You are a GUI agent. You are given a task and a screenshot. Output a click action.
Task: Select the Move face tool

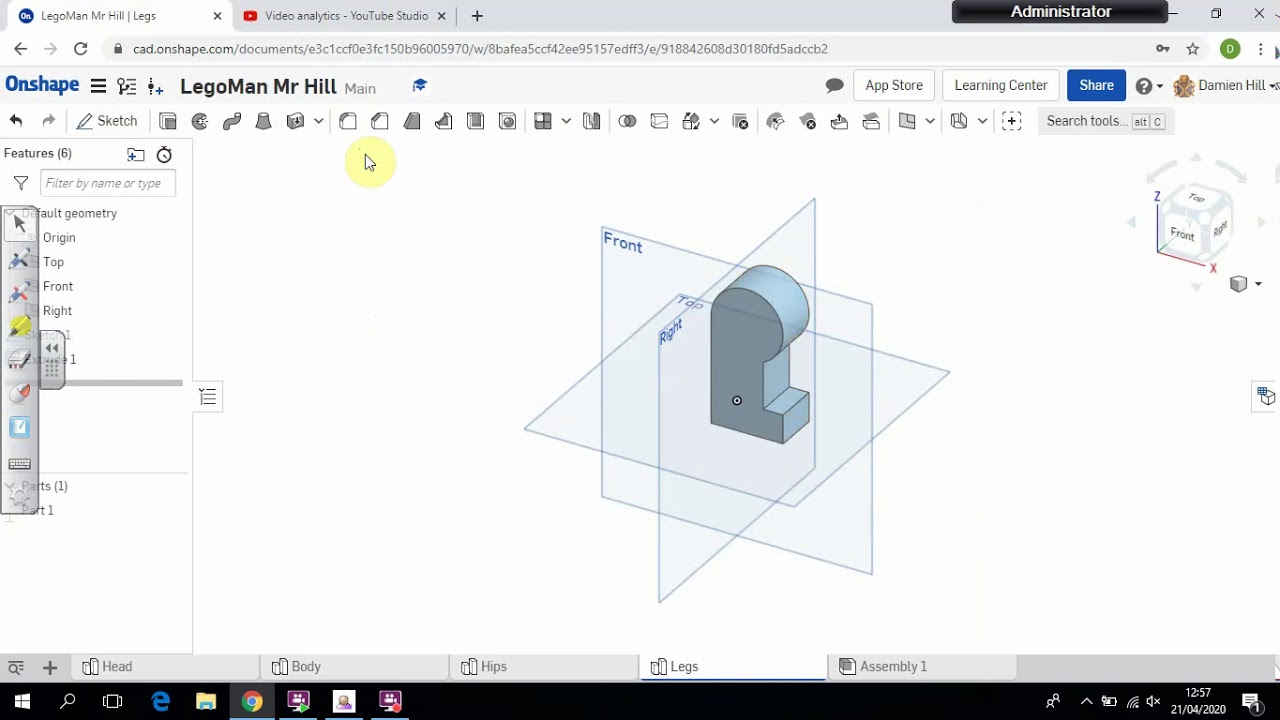coord(839,121)
